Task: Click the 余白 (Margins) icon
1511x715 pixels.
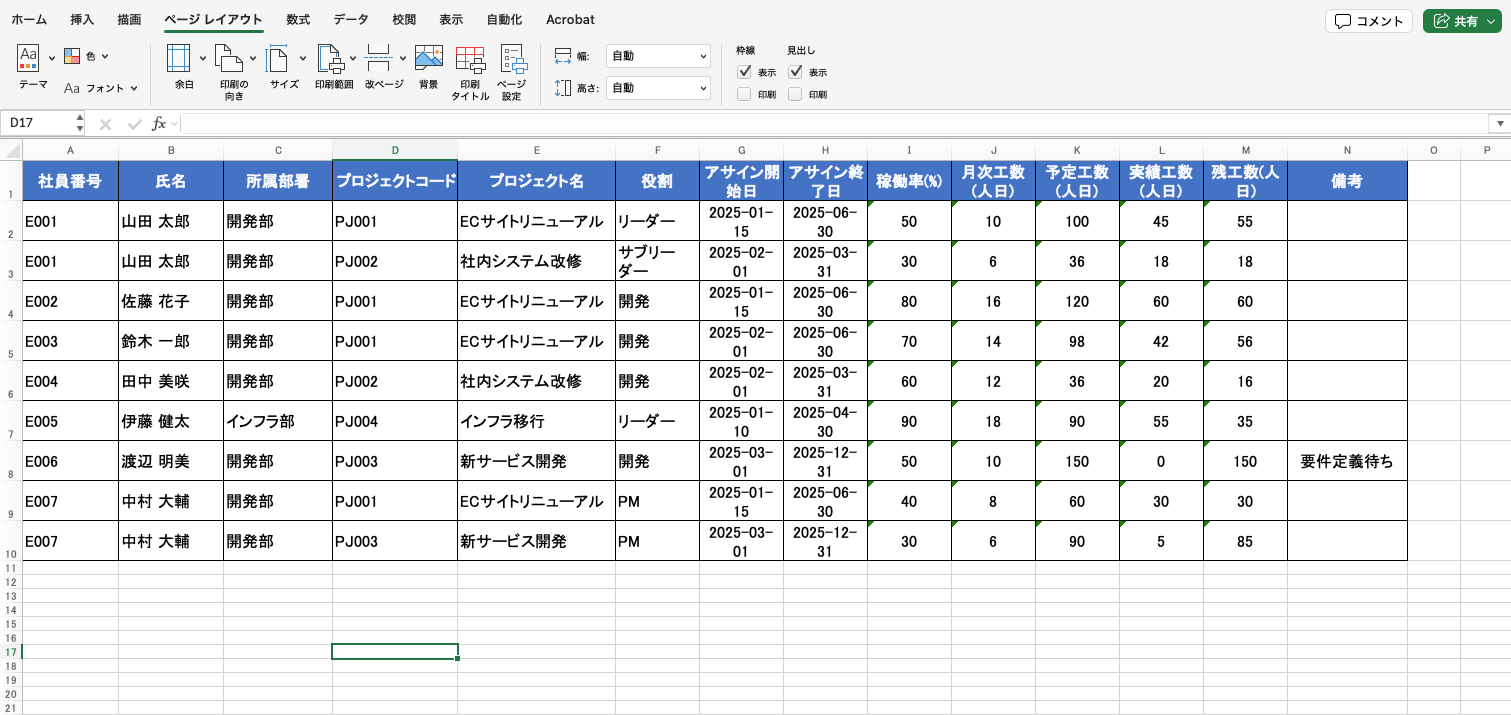Action: 178,58
